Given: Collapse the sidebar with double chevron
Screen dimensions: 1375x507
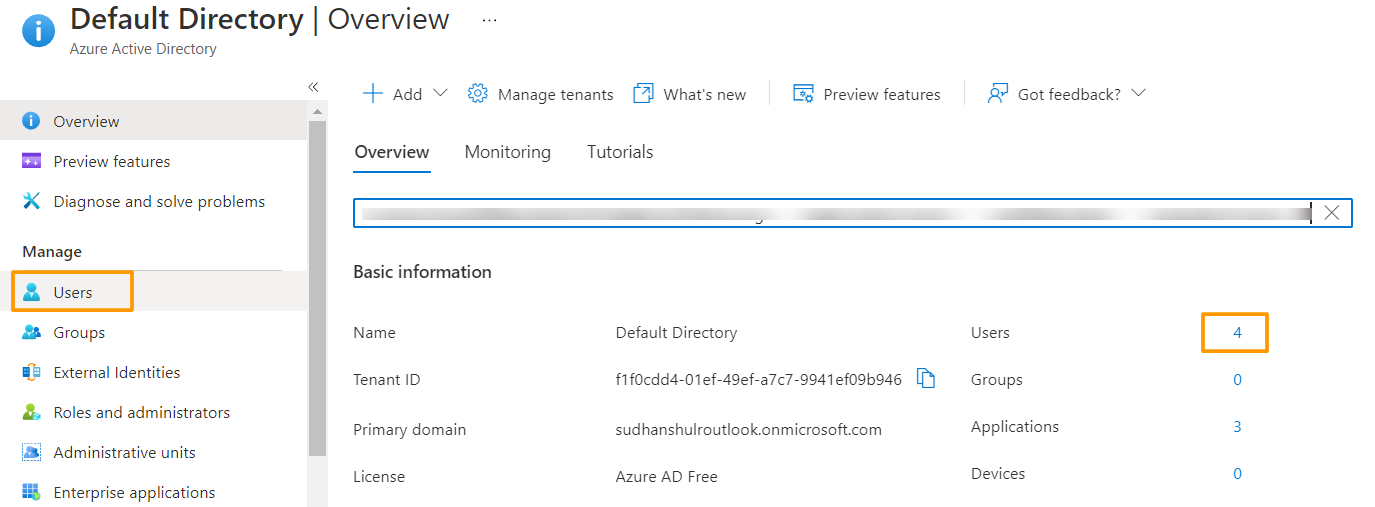Looking at the screenshot, I should (x=313, y=87).
